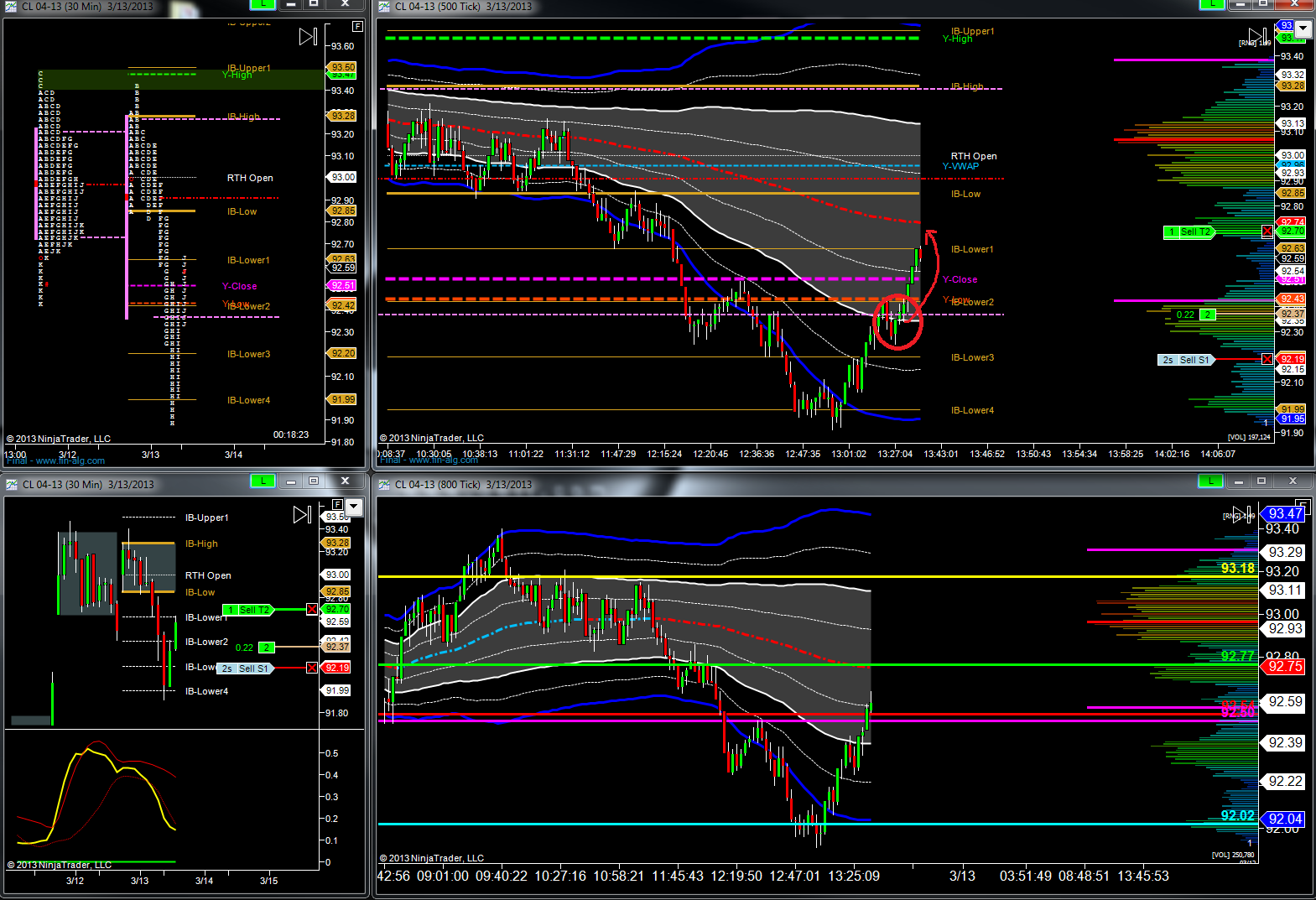The width and height of the screenshot is (1316, 900).
Task: Open the green L link button in 500 Tick chart
Action: tap(1212, 4)
